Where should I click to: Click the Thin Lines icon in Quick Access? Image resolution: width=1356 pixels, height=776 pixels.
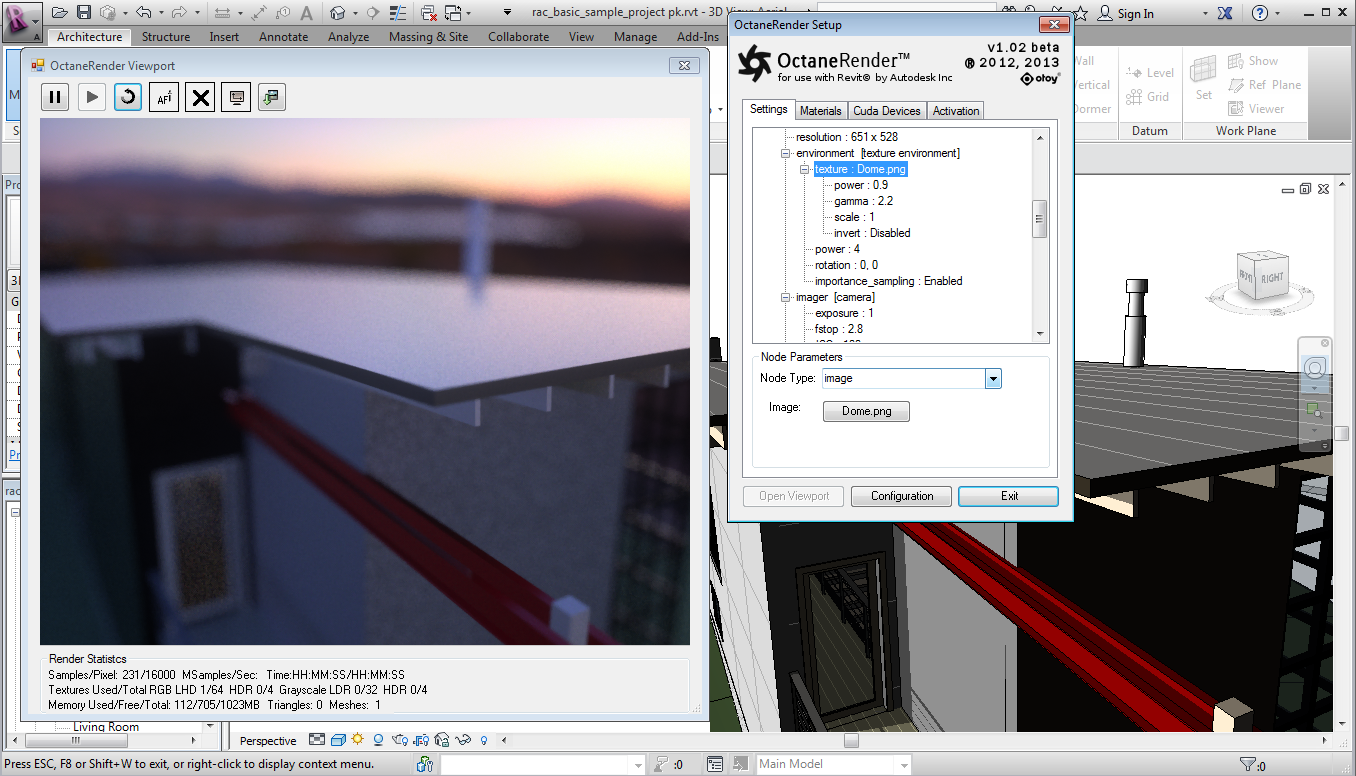click(x=399, y=13)
